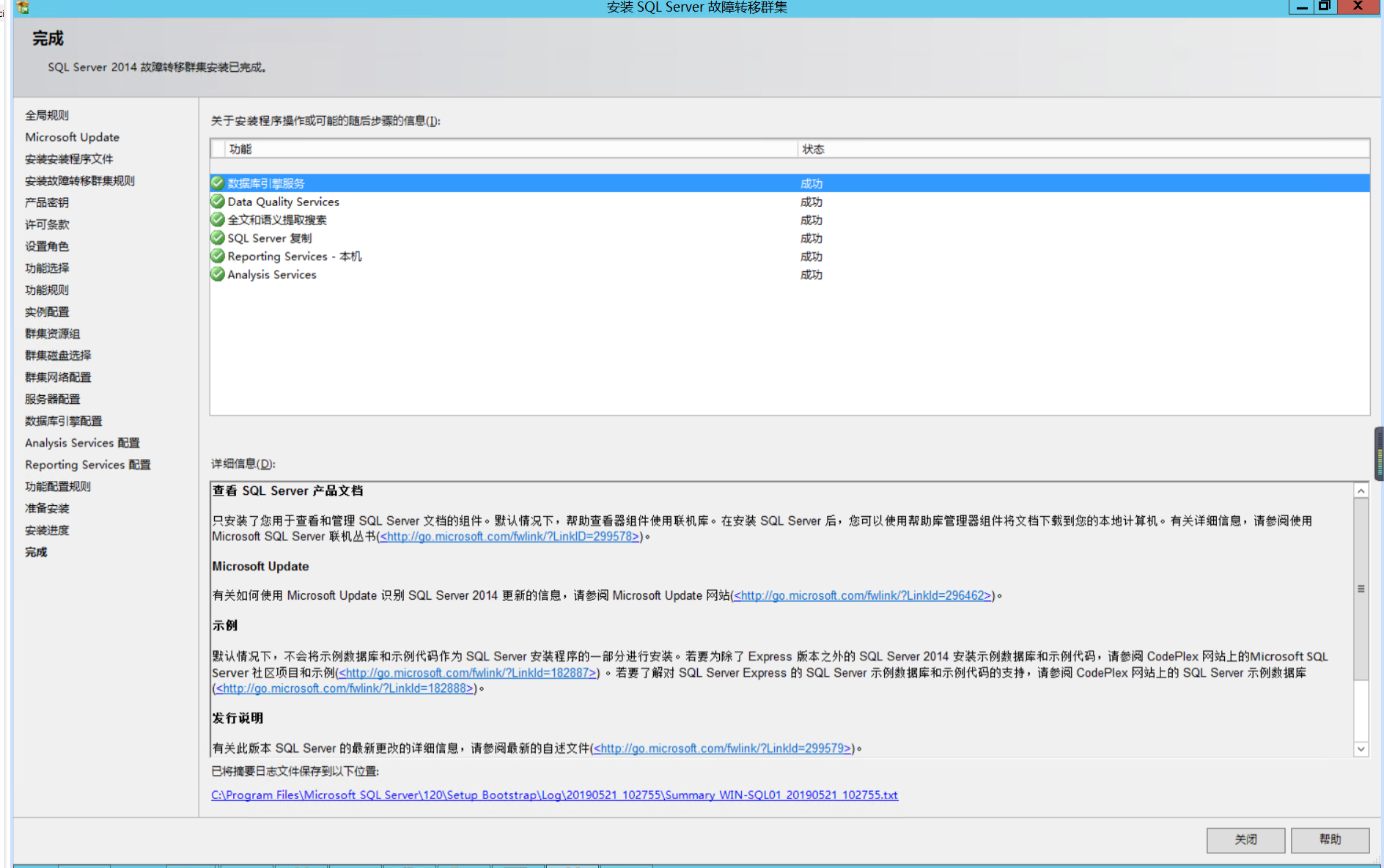This screenshot has height=868, width=1384.
Task: Click the SQL Server setup title bar icon
Action: tap(23, 7)
